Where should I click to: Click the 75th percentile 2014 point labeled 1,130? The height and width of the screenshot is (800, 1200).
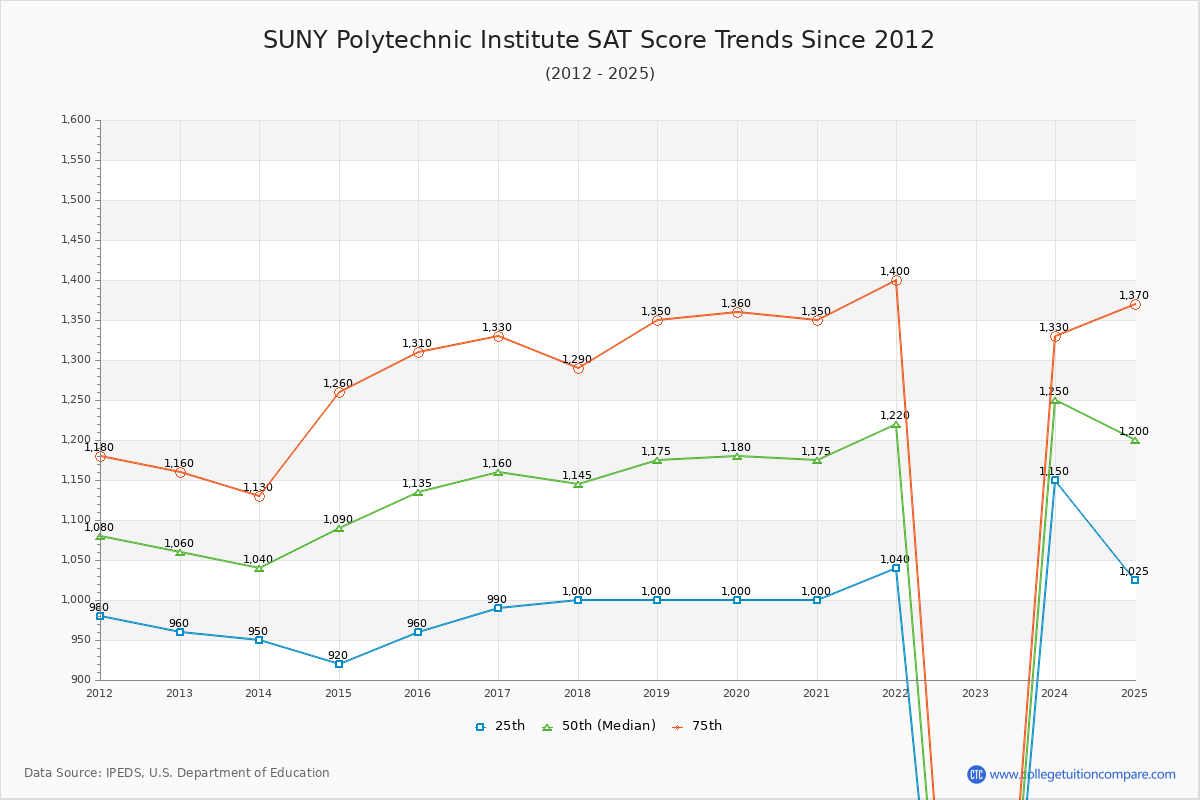(x=259, y=496)
